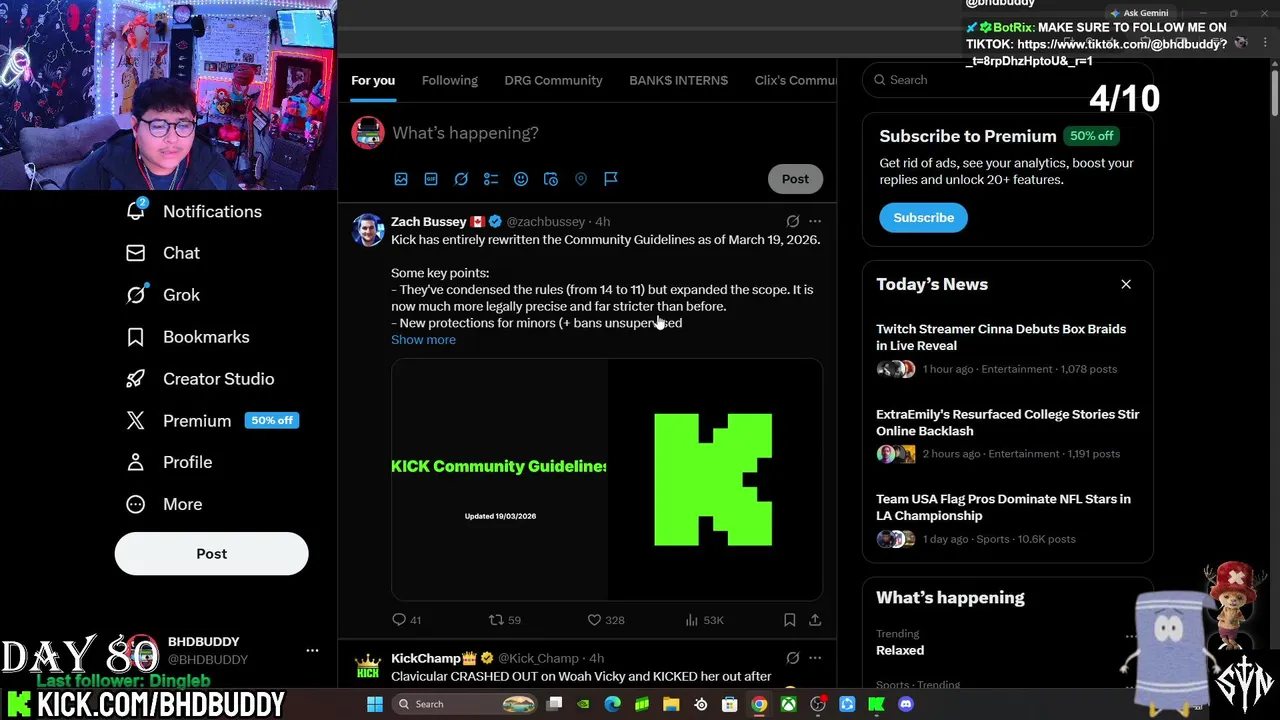
Task: Share Zach Bussey's post
Action: click(815, 620)
